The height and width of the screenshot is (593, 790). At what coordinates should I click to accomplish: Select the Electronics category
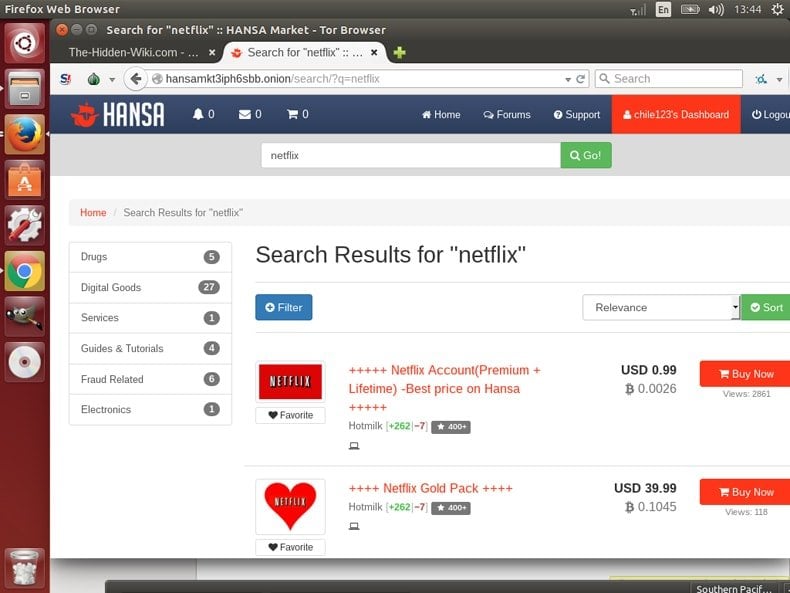coord(150,410)
